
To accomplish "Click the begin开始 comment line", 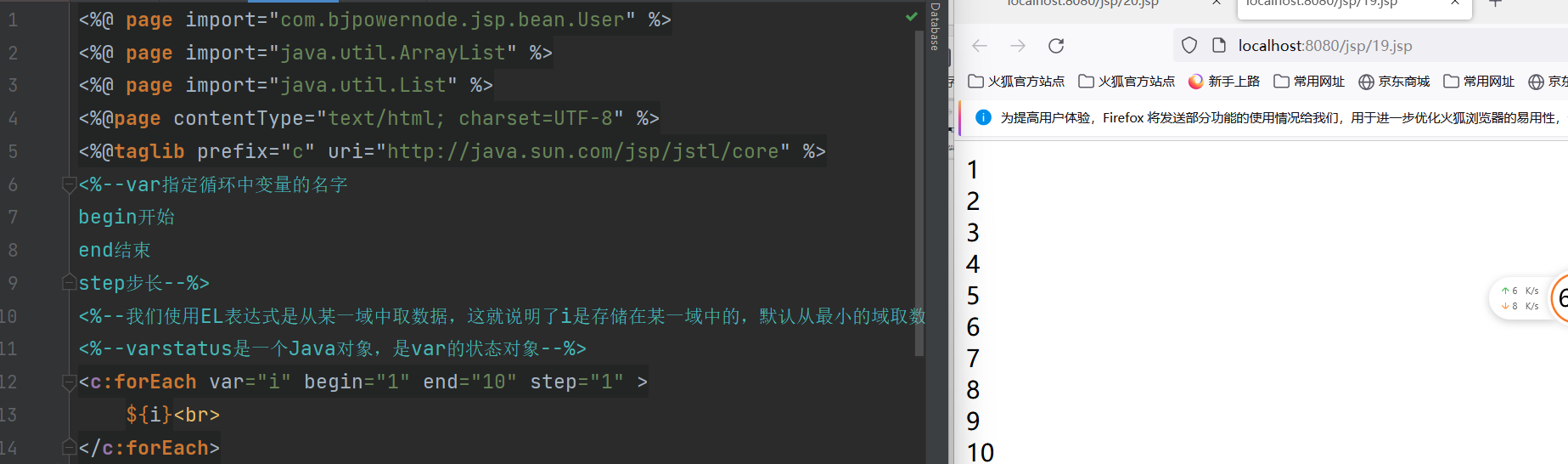I will point(126,217).
